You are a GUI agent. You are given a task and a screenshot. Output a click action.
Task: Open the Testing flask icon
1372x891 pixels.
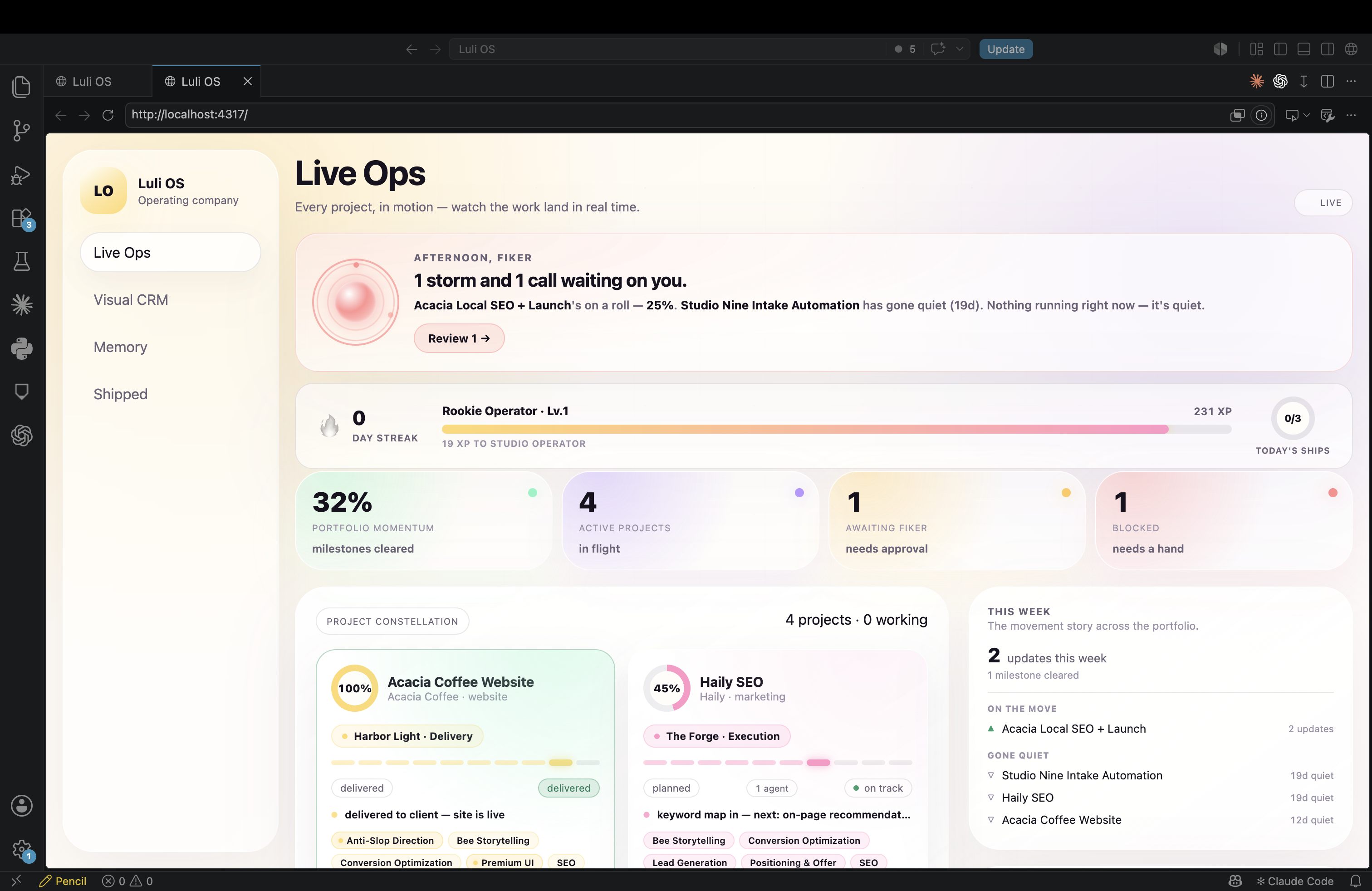pyautogui.click(x=21, y=262)
